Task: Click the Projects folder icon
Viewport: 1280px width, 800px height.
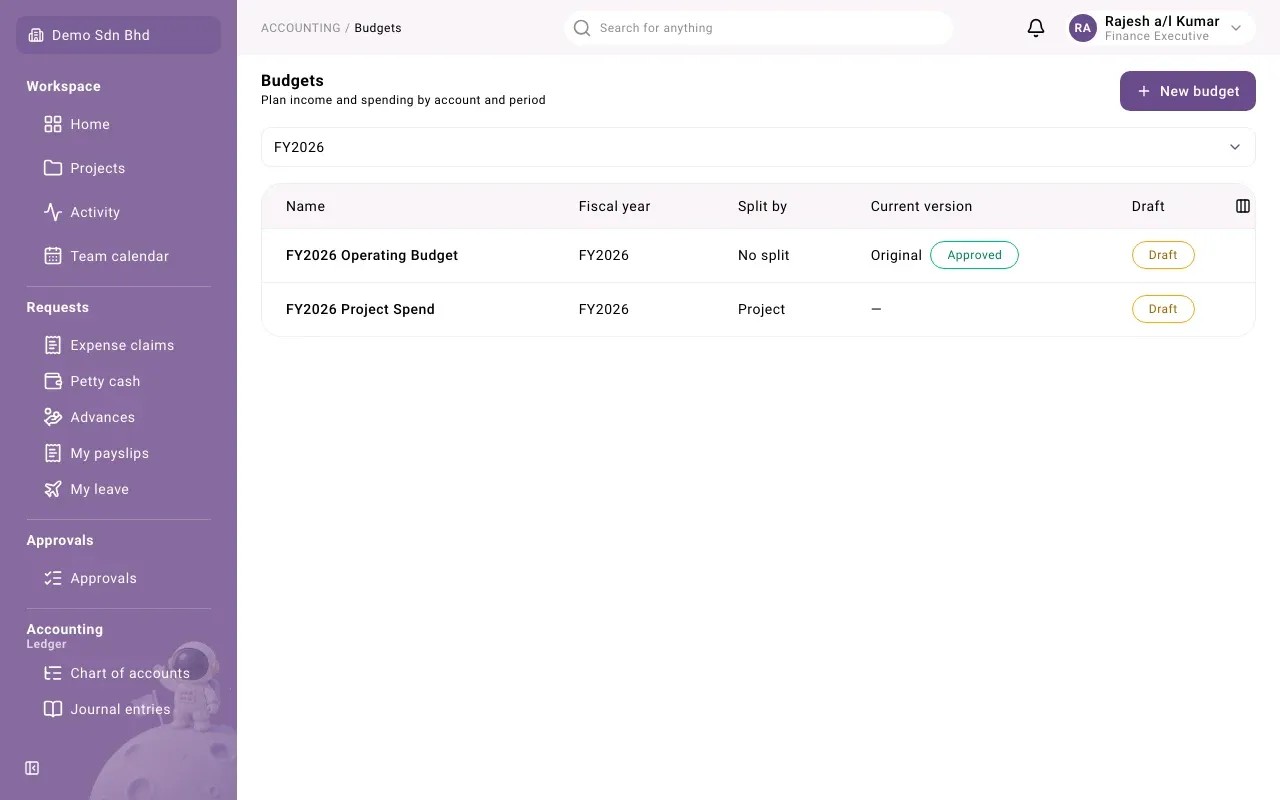Action: click(x=53, y=168)
